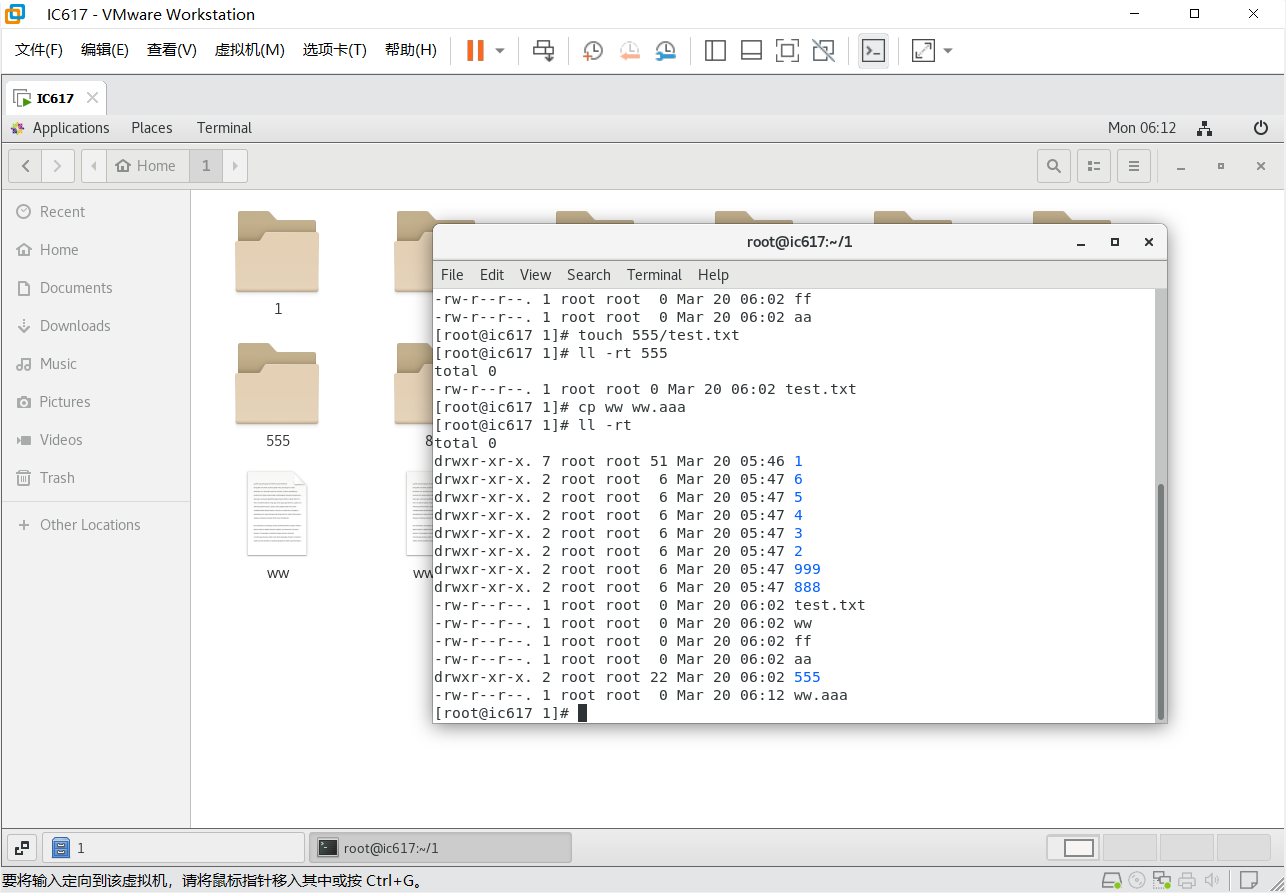Switch to root@ic617:~/1 terminal in taskbar

pos(440,848)
